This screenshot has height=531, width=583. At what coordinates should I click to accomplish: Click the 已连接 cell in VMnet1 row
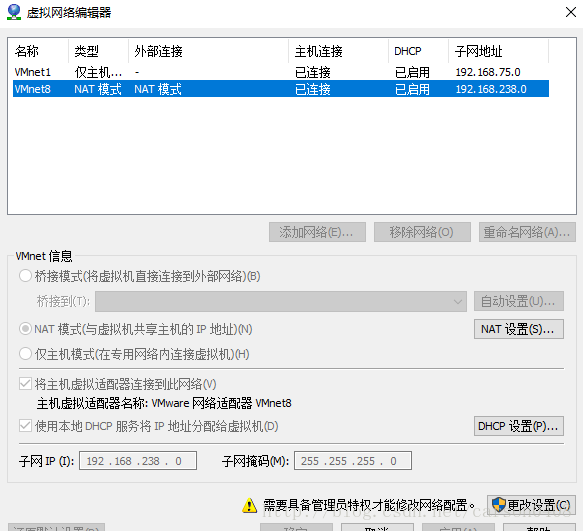[313, 72]
